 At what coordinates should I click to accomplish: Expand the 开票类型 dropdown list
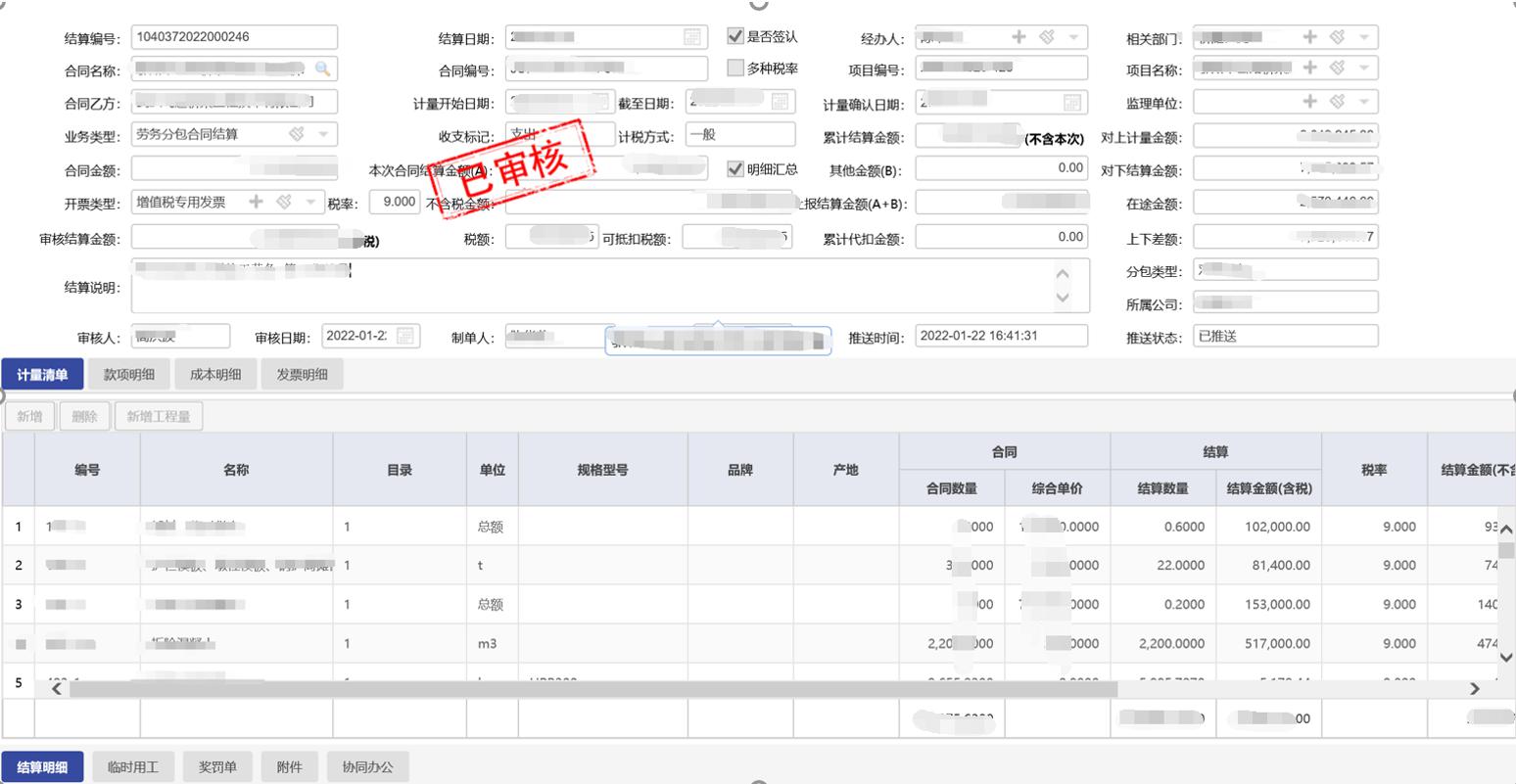[x=310, y=203]
